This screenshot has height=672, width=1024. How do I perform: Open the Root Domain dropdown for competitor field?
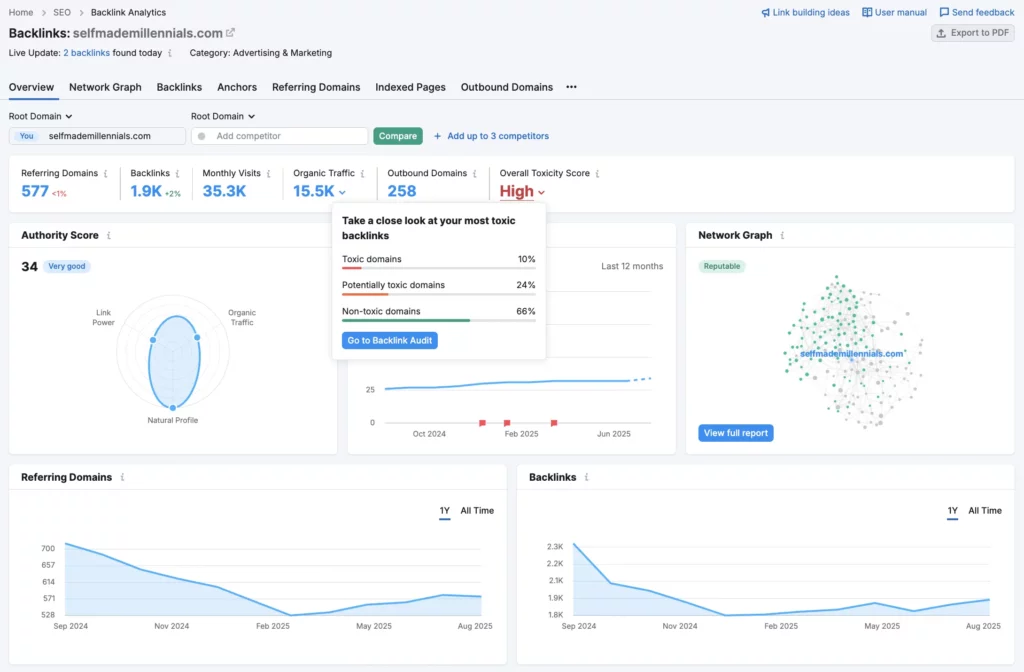(222, 115)
